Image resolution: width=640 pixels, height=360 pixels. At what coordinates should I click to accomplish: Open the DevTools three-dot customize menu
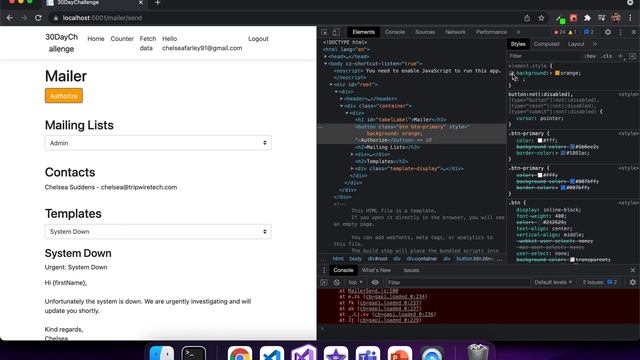click(621, 32)
